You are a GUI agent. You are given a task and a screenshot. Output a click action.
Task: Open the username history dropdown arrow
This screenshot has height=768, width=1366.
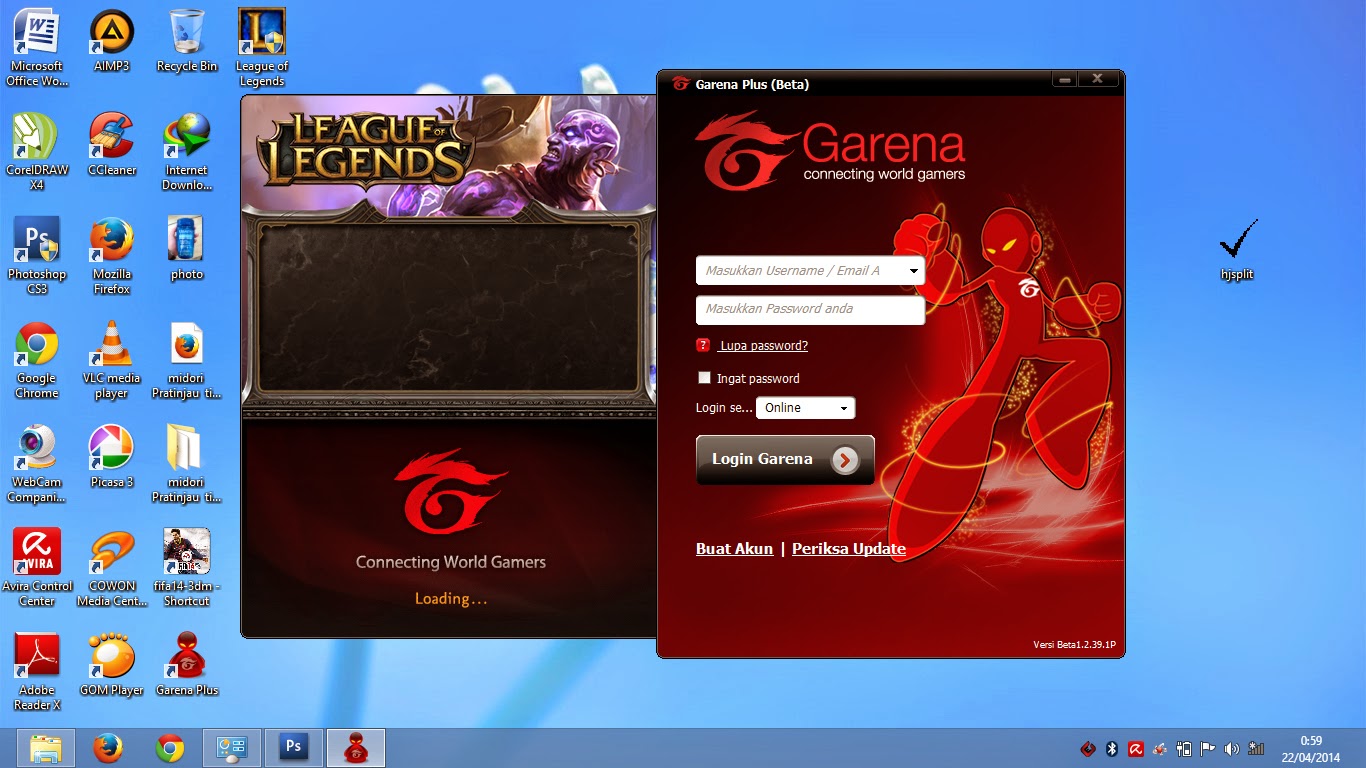914,271
